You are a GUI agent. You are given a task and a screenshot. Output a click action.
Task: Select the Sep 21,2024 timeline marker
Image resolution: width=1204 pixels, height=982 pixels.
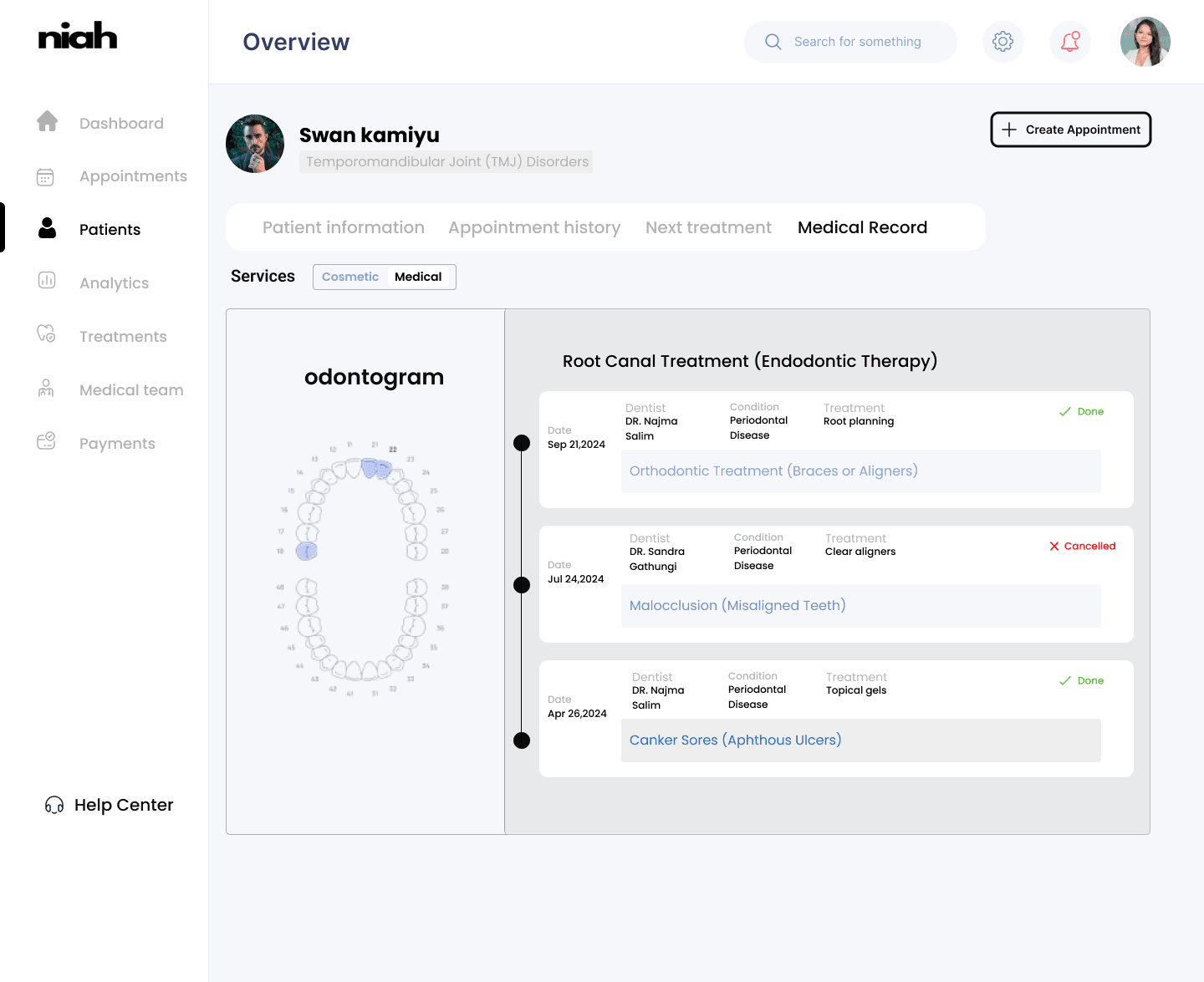[522, 443]
